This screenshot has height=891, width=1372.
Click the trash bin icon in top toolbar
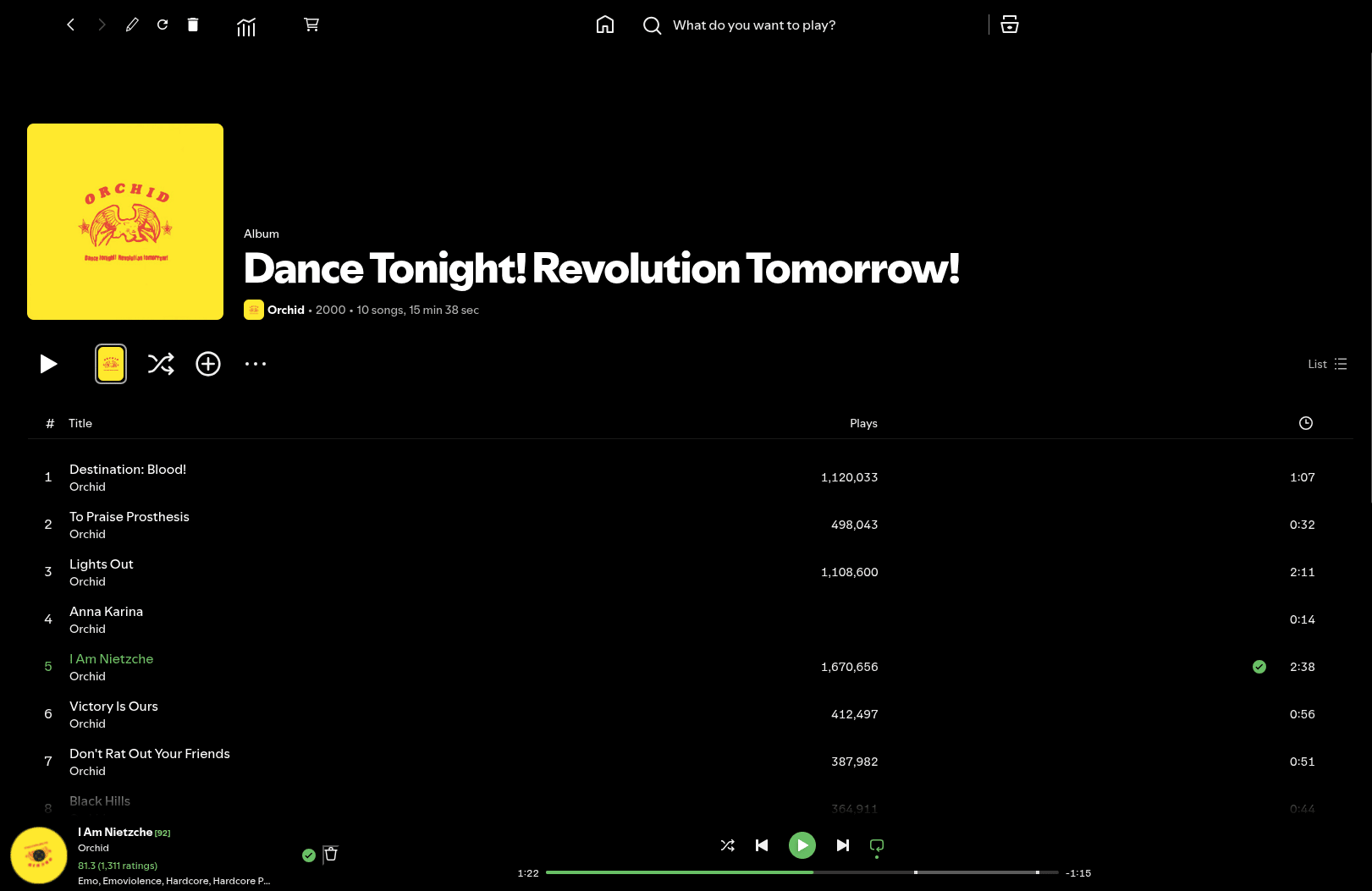[193, 25]
